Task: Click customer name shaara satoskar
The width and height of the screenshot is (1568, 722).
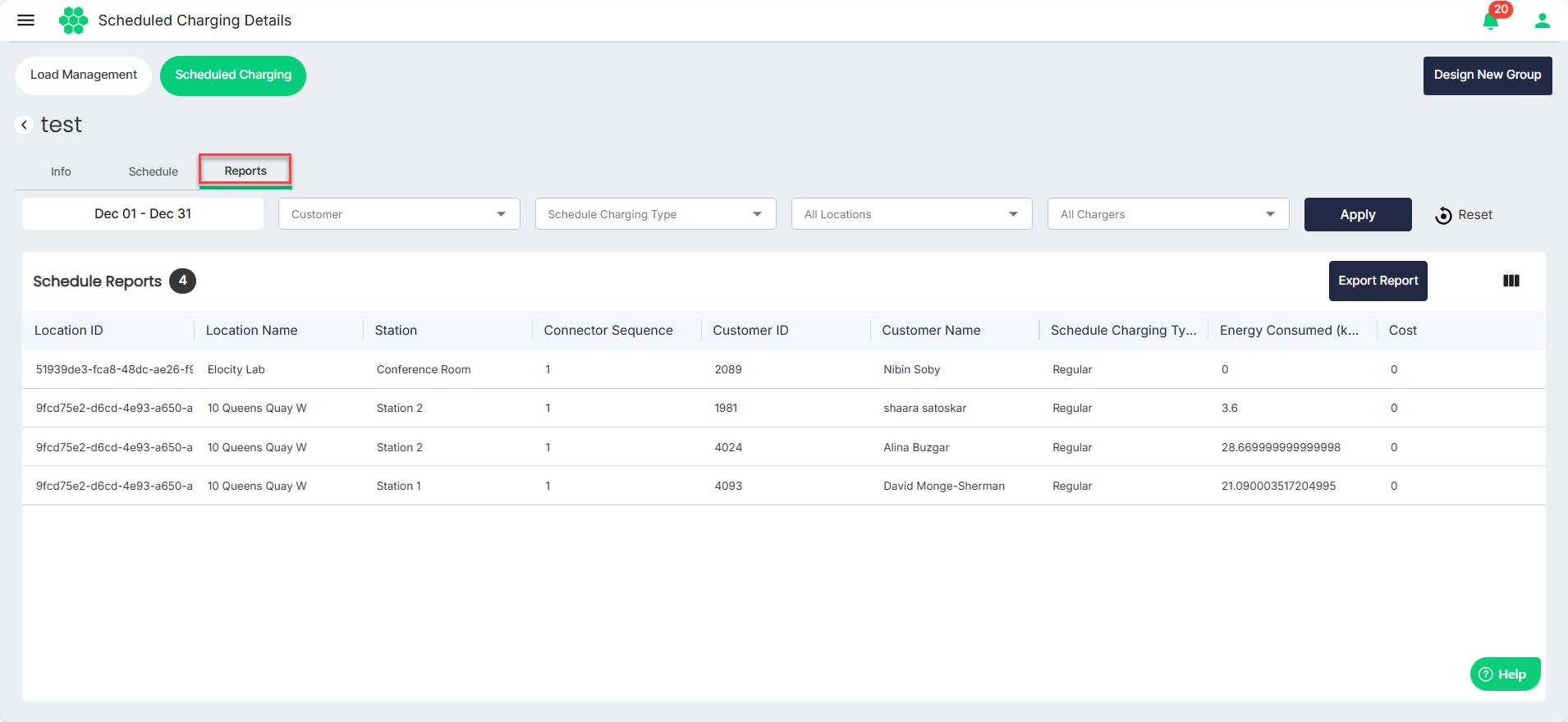Action: click(x=925, y=408)
